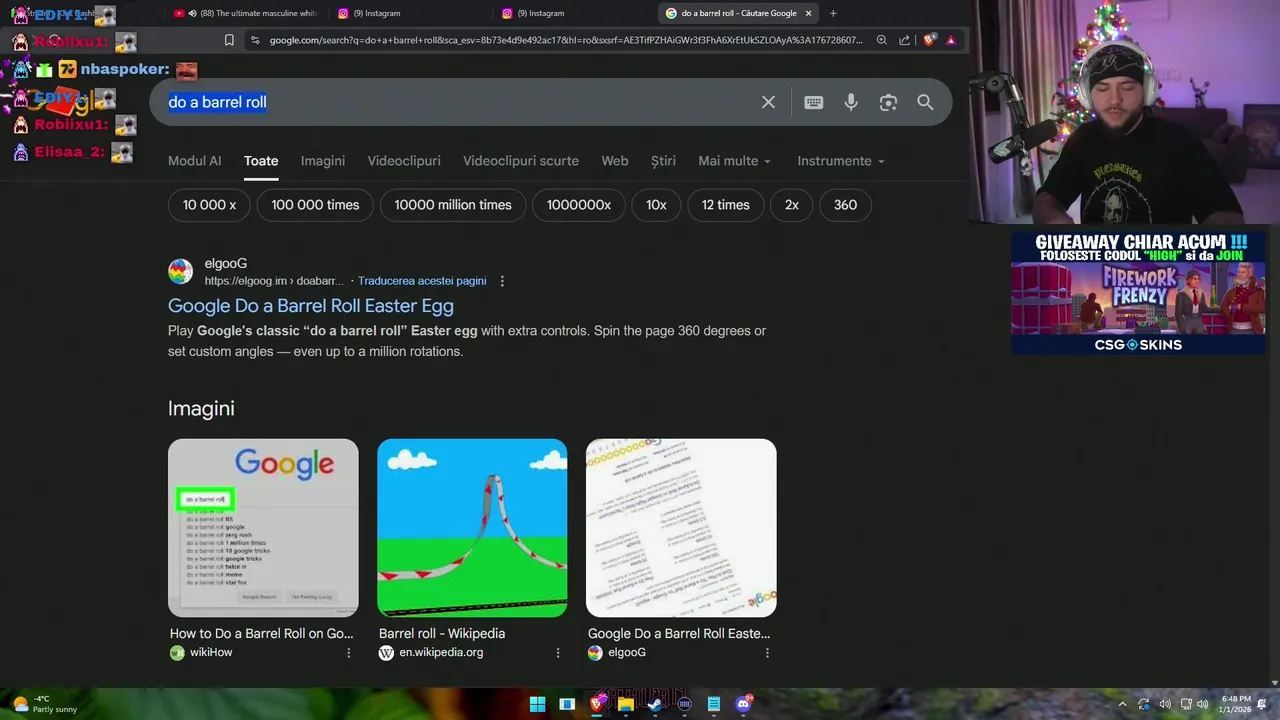Open the notifications bell in system tray

[x=1262, y=704]
